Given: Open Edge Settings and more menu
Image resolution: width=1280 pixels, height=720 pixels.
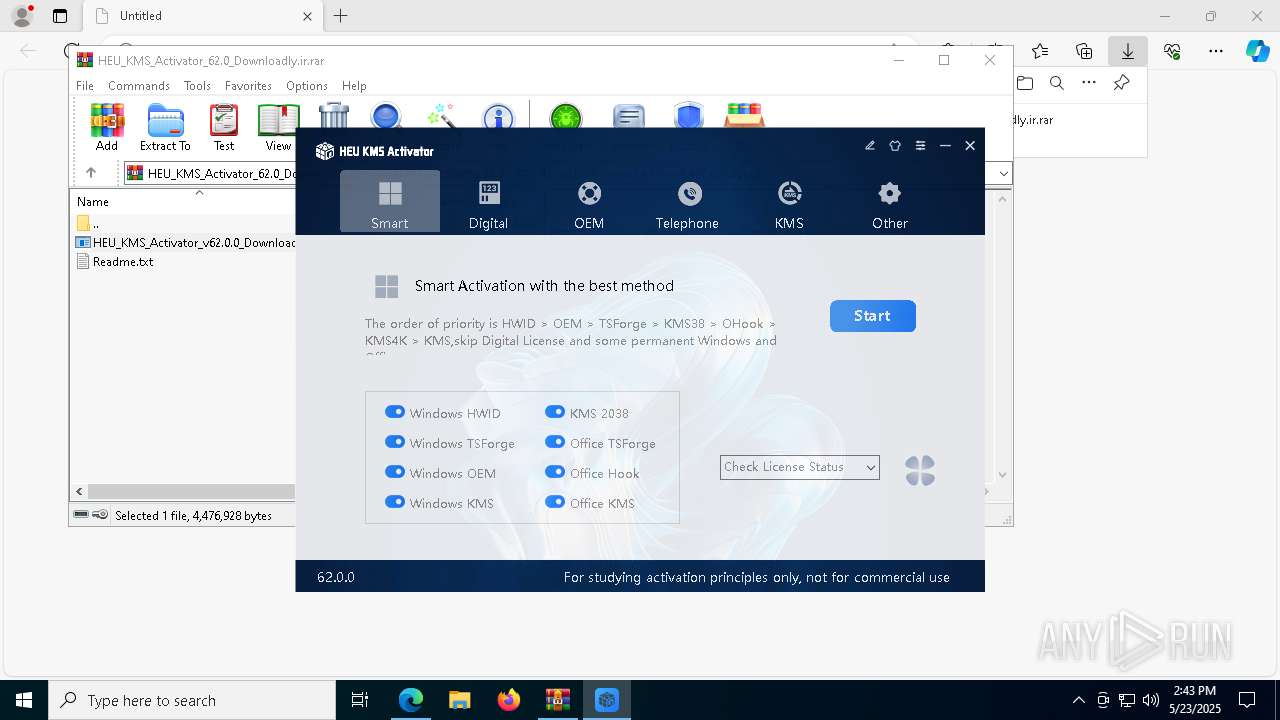Looking at the screenshot, I should 1216,51.
